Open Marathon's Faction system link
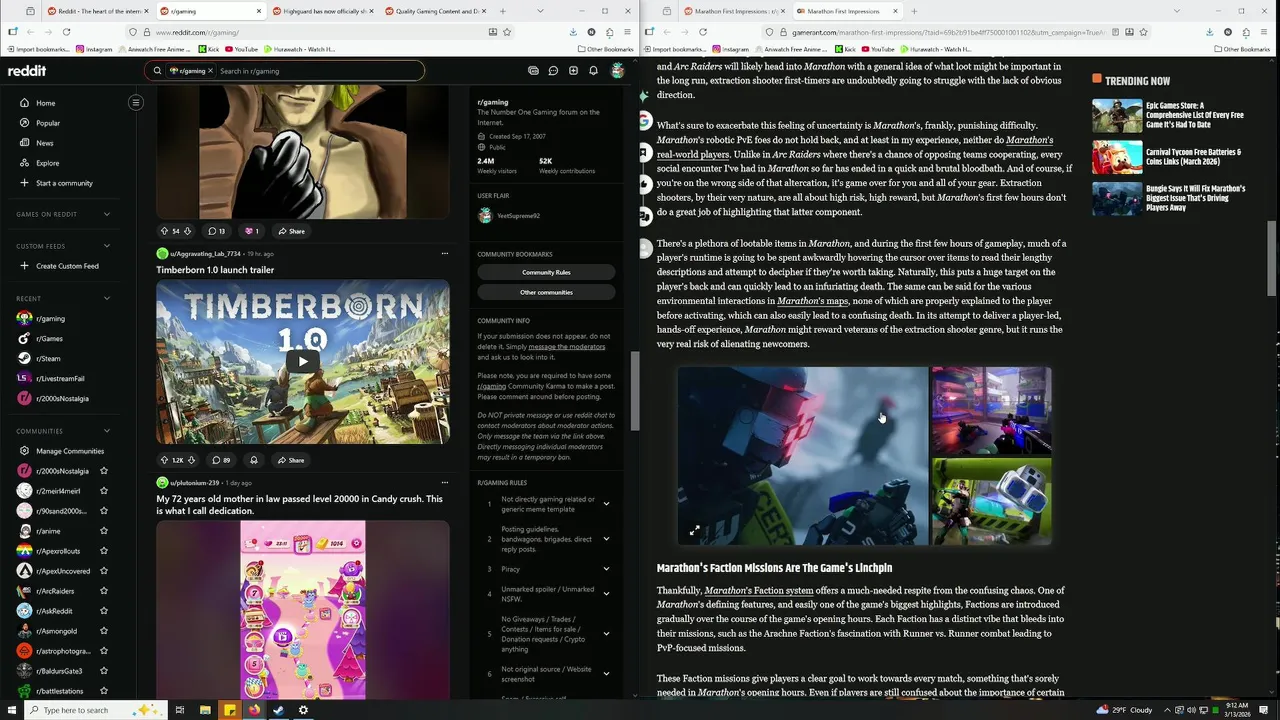1280x720 pixels. pos(759,590)
